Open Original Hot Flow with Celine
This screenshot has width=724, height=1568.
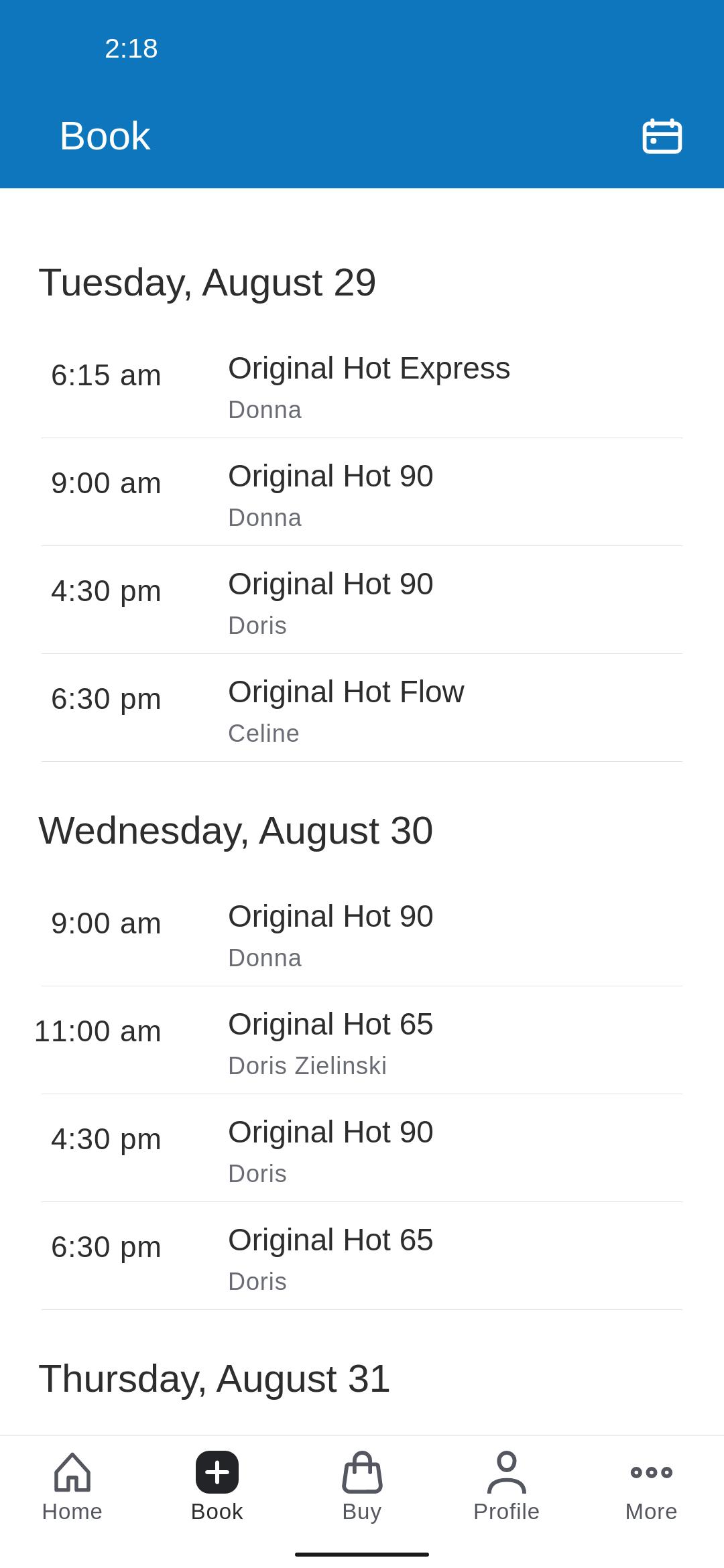coord(362,708)
